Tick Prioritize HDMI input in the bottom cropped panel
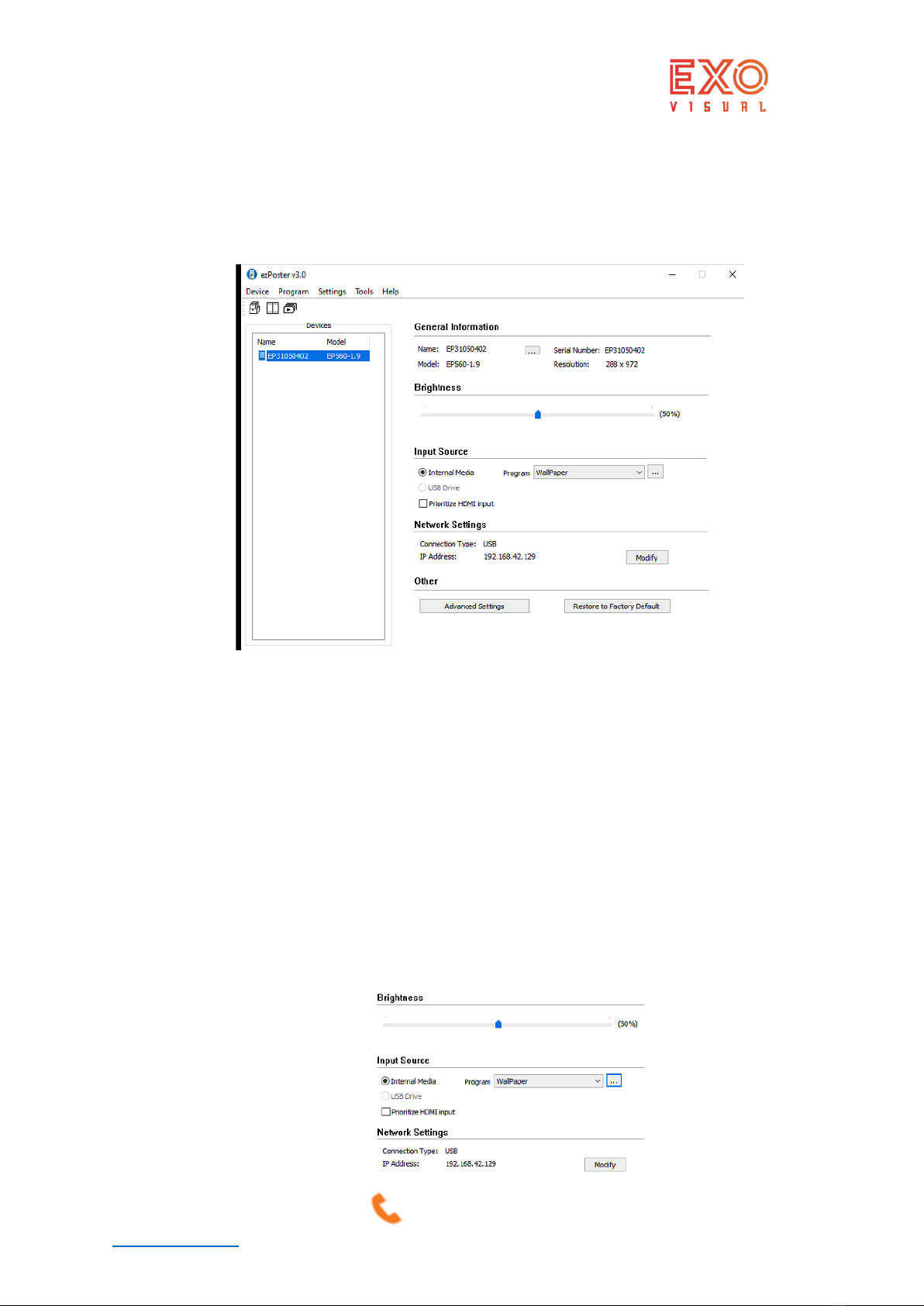Viewport: 924px width, 1306px height. coord(386,1111)
